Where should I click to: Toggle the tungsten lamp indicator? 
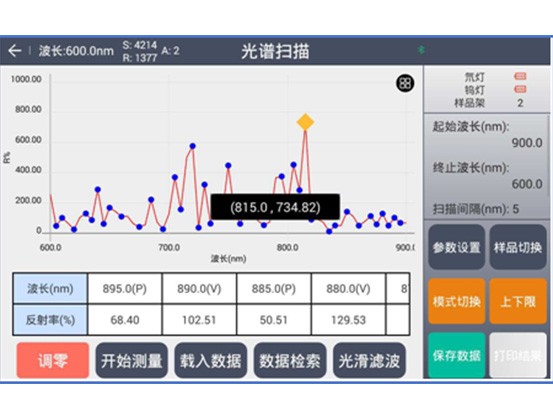click(520, 89)
